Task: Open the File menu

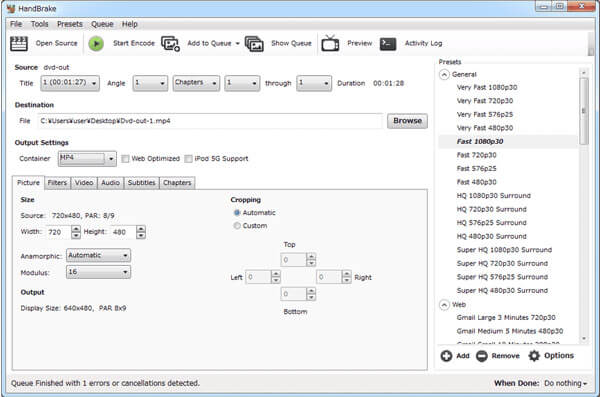Action: (x=16, y=24)
